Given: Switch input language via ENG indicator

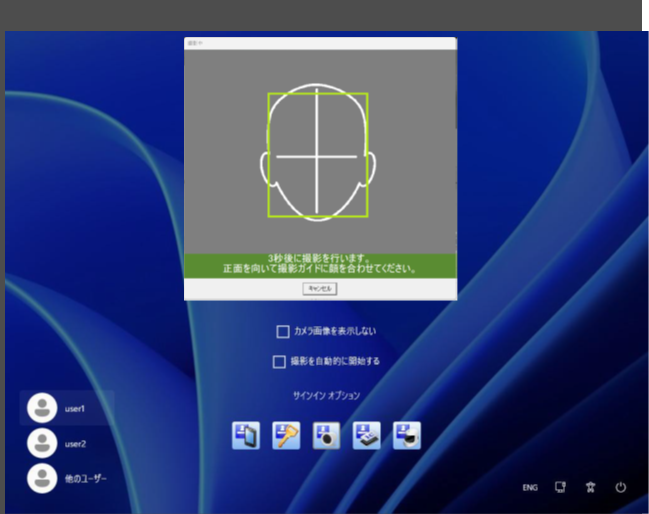Looking at the screenshot, I should pyautogui.click(x=530, y=487).
